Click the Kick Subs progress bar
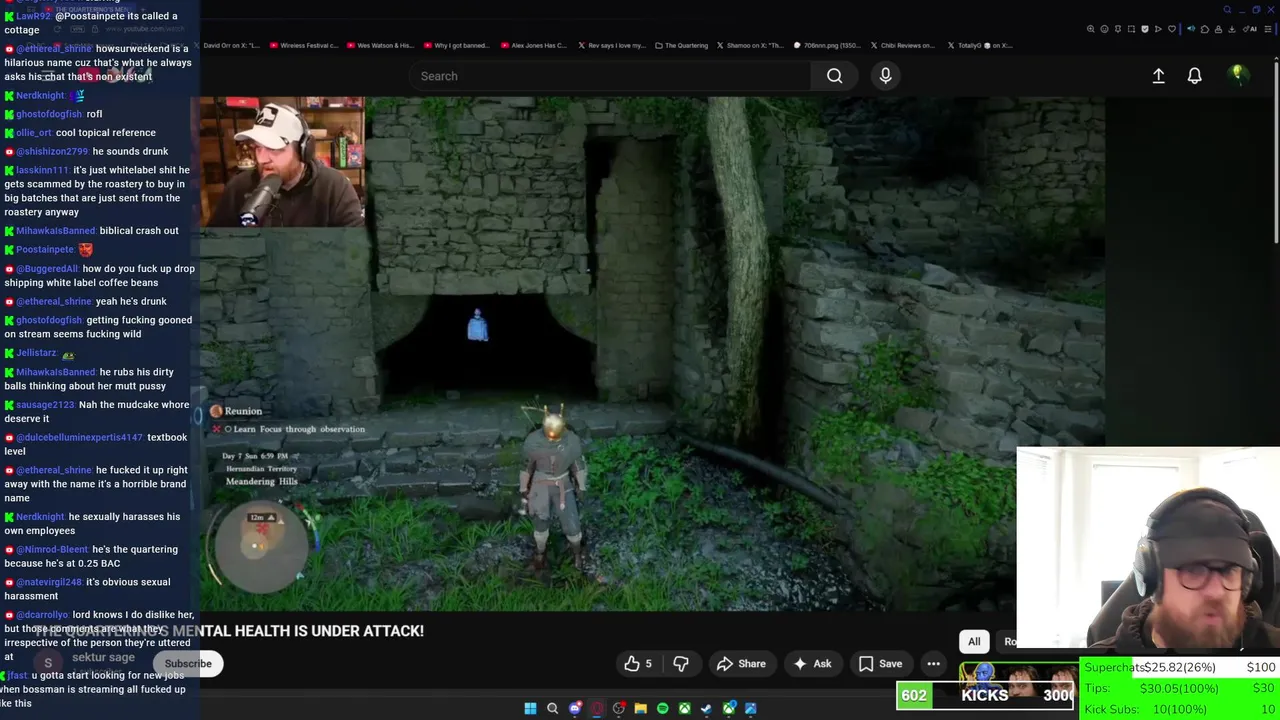Screen dimensions: 1280x720 click(x=1180, y=710)
